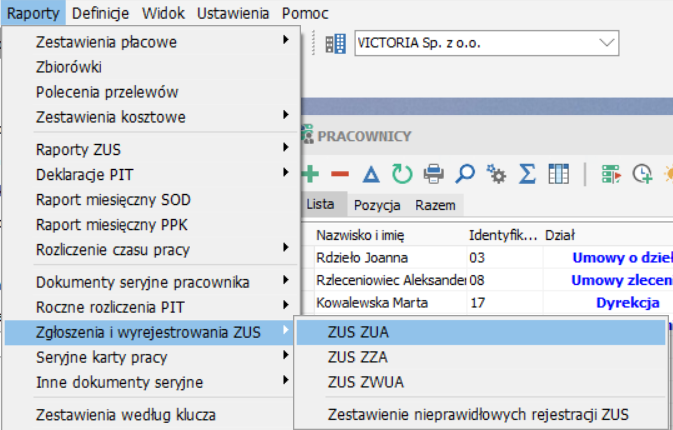
Task: Select row Kowalewska Marta
Action: pyautogui.click(x=390, y=303)
